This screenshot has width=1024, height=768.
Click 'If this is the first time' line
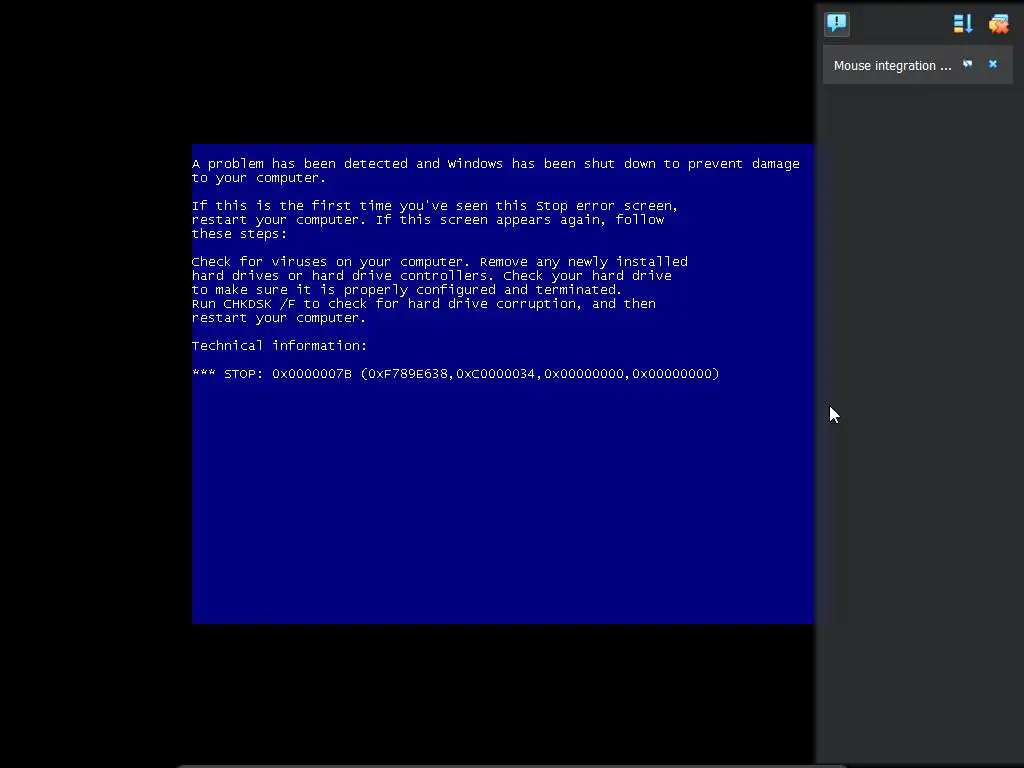434,206
